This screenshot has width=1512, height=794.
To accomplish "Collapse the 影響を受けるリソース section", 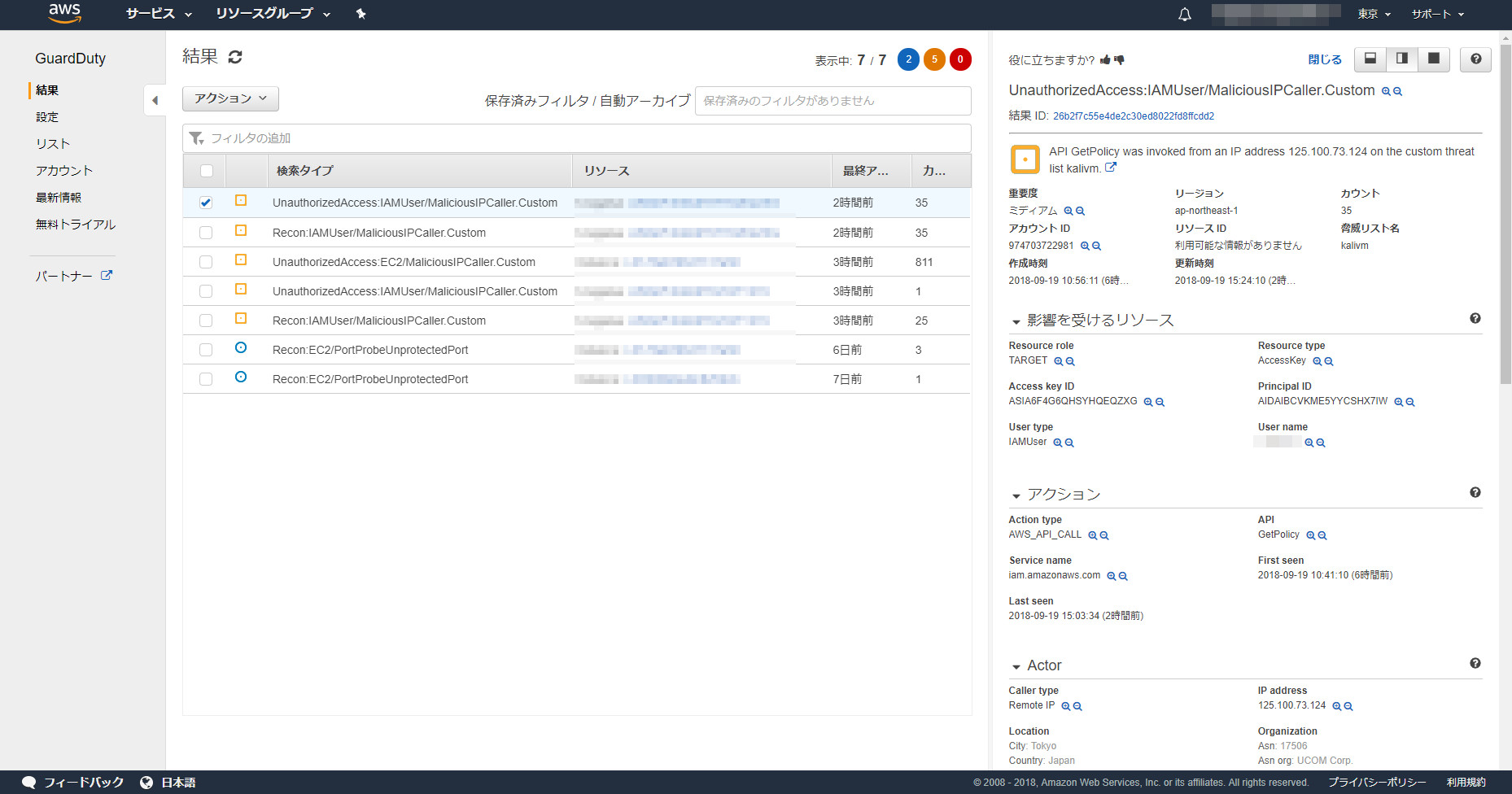I will (x=1016, y=321).
